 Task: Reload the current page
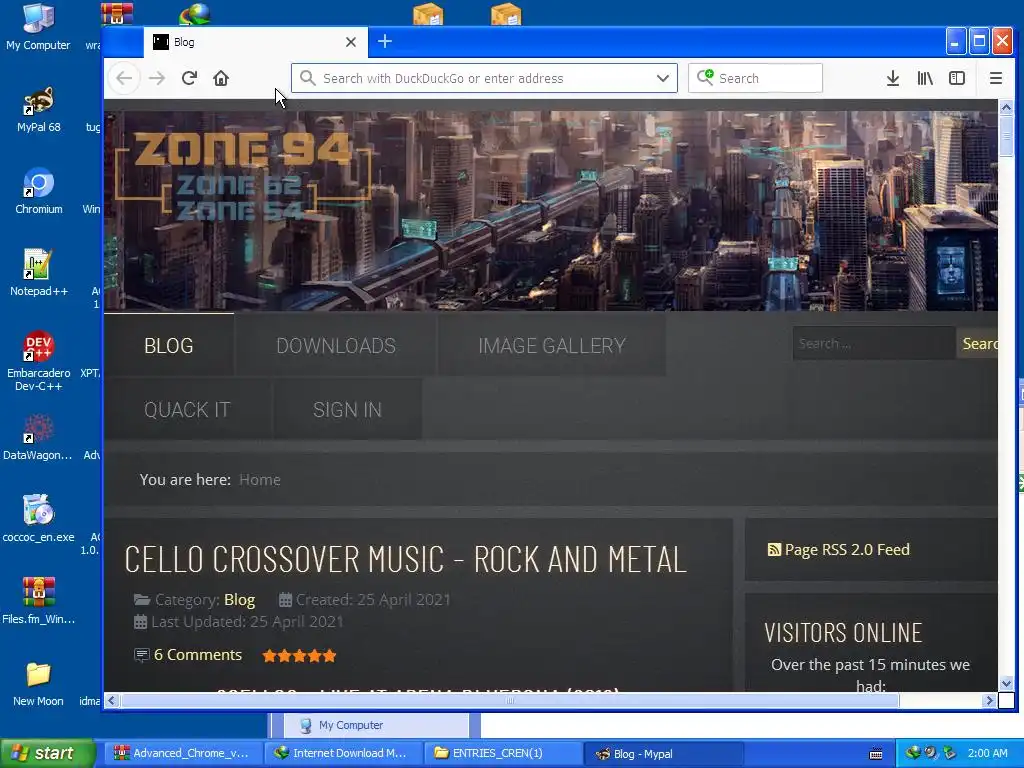[189, 78]
